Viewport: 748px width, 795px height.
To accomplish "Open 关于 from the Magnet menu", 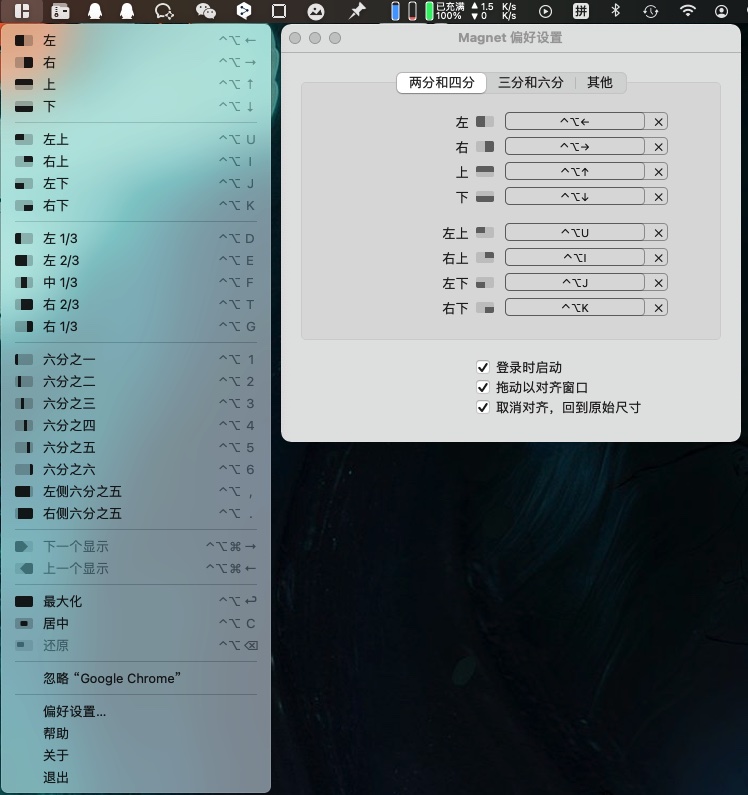I will pyautogui.click(x=135, y=755).
